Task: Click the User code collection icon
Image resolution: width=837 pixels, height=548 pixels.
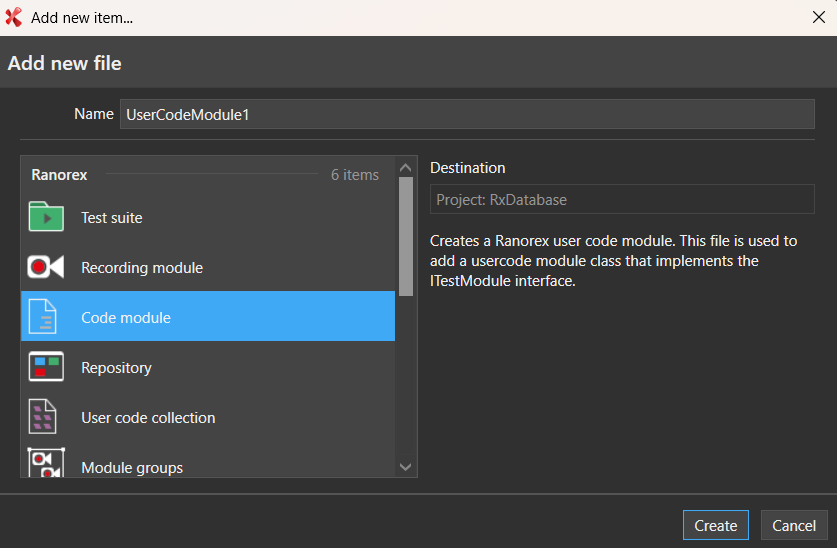Action: click(46, 417)
